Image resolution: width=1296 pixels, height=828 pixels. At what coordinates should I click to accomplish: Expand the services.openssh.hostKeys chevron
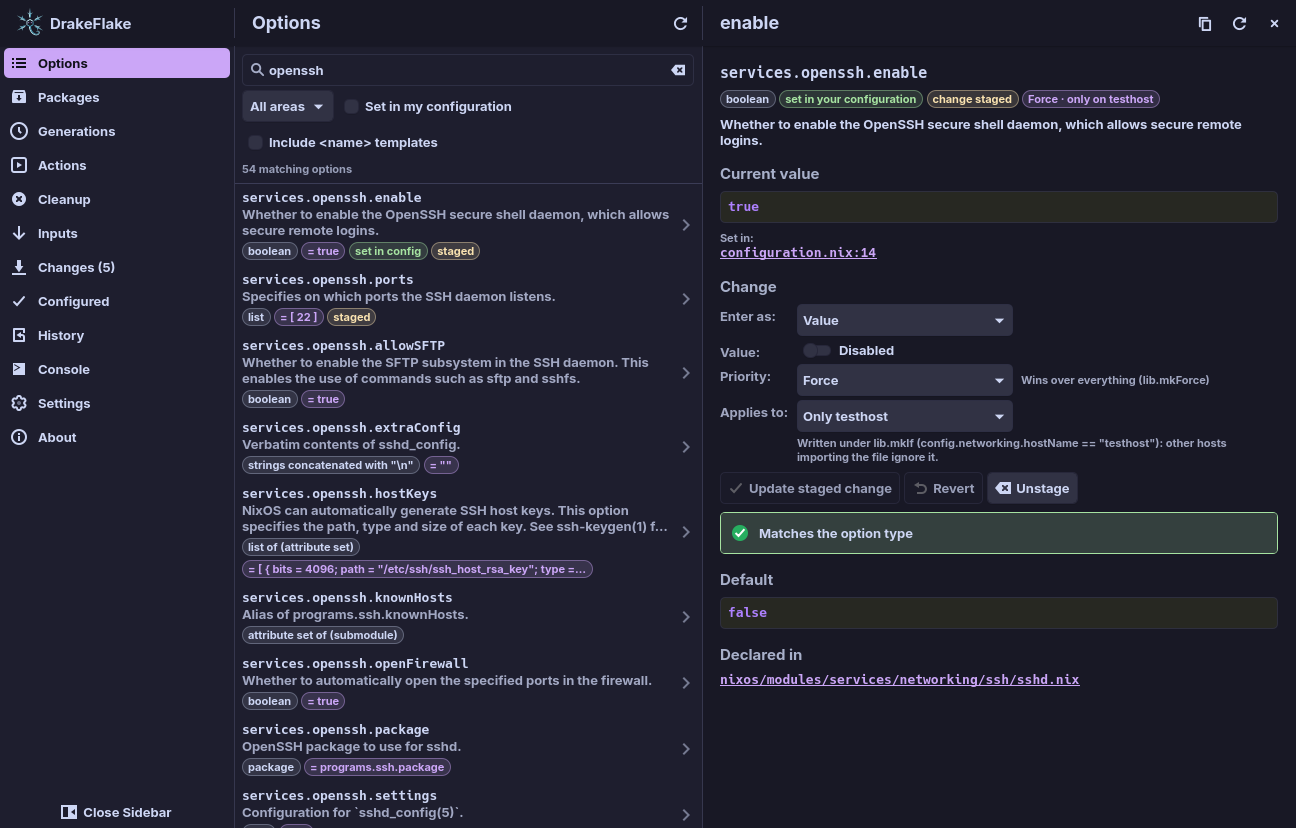[686, 532]
